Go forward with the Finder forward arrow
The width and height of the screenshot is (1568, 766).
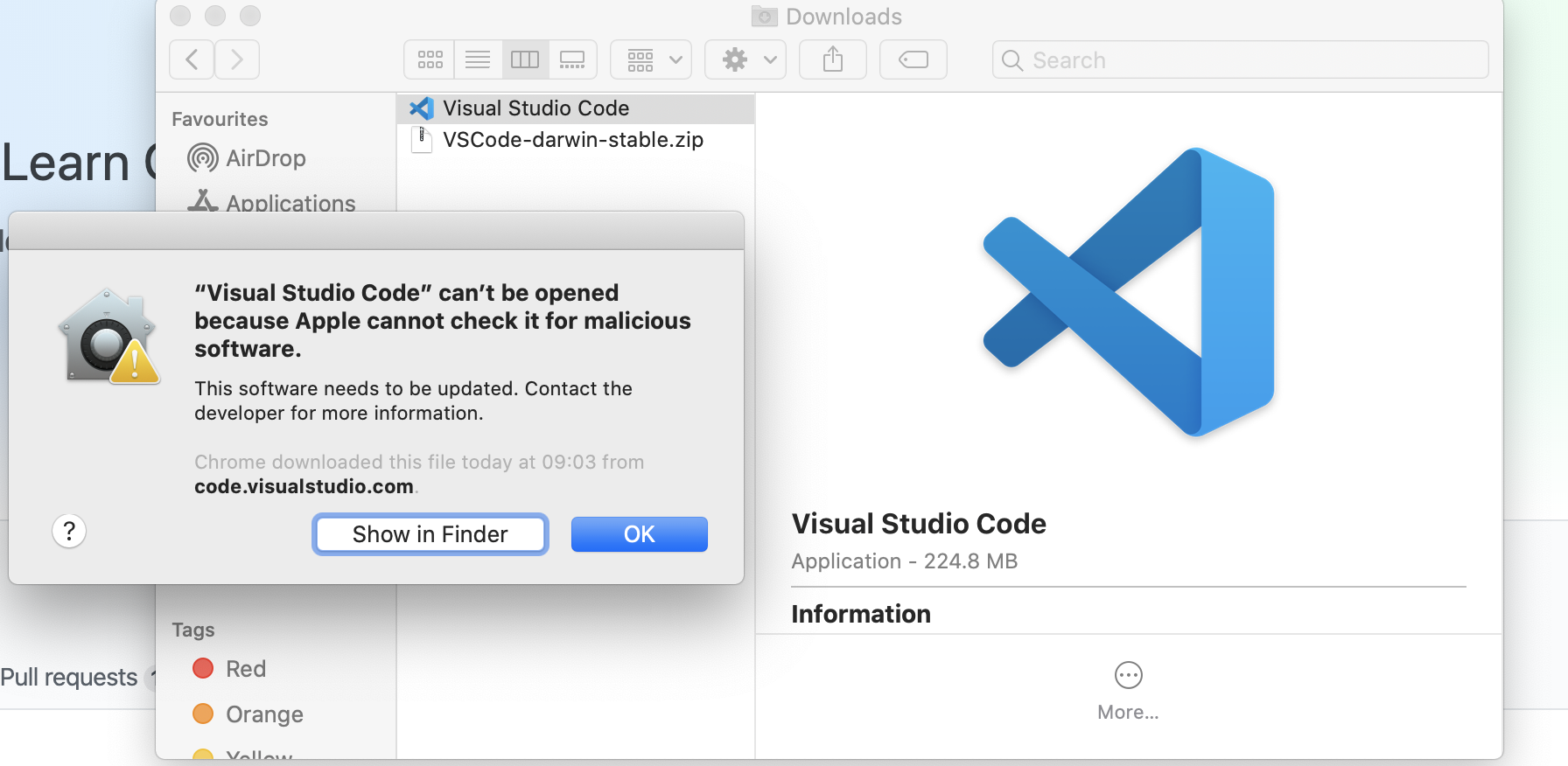point(237,59)
